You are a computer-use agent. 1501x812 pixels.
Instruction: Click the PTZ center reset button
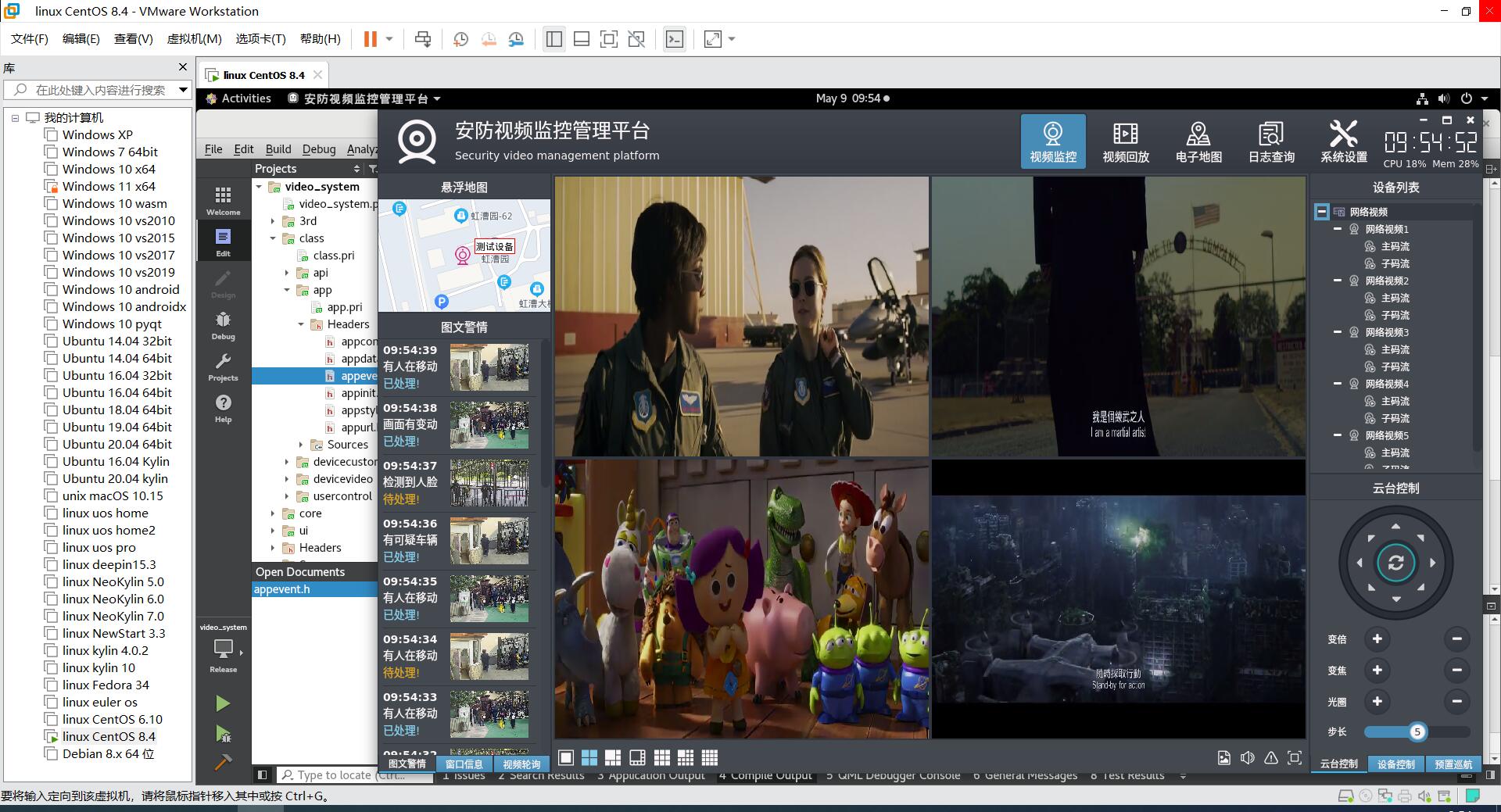tap(1395, 563)
